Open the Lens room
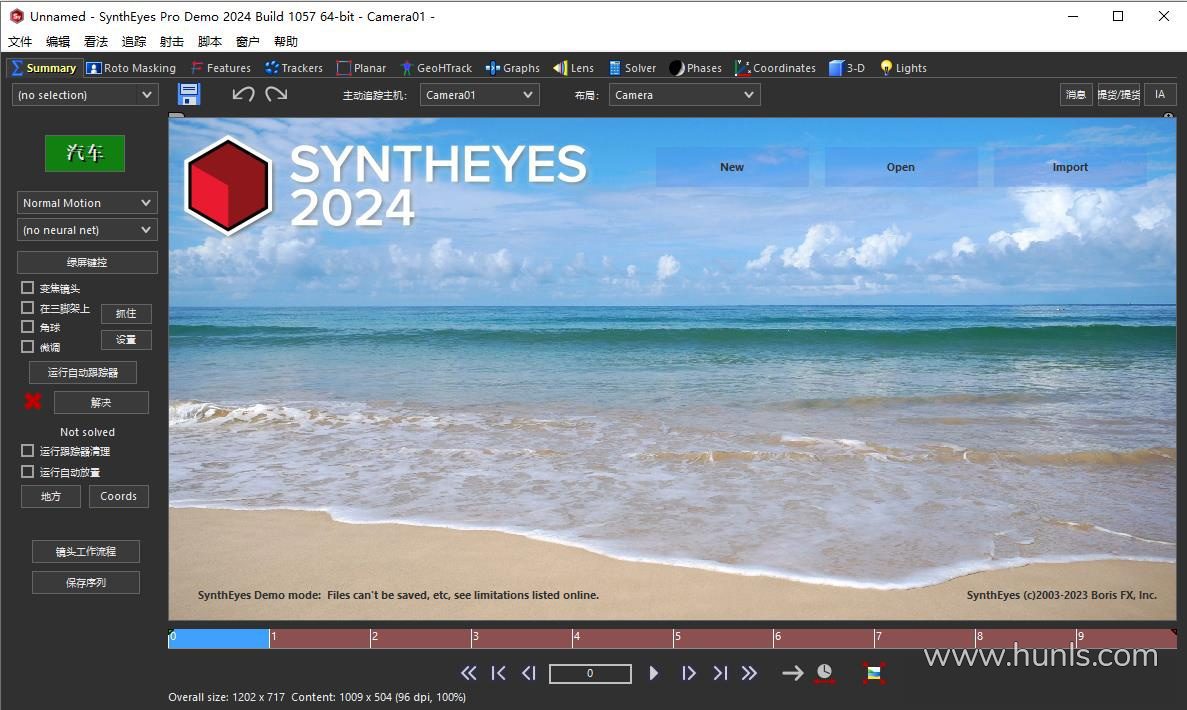Screen dimensions: 1187x710 573,68
